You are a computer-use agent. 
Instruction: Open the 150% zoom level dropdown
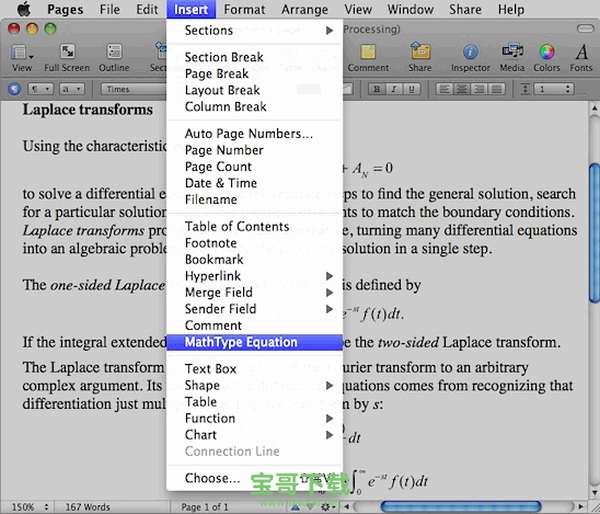click(x=28, y=507)
